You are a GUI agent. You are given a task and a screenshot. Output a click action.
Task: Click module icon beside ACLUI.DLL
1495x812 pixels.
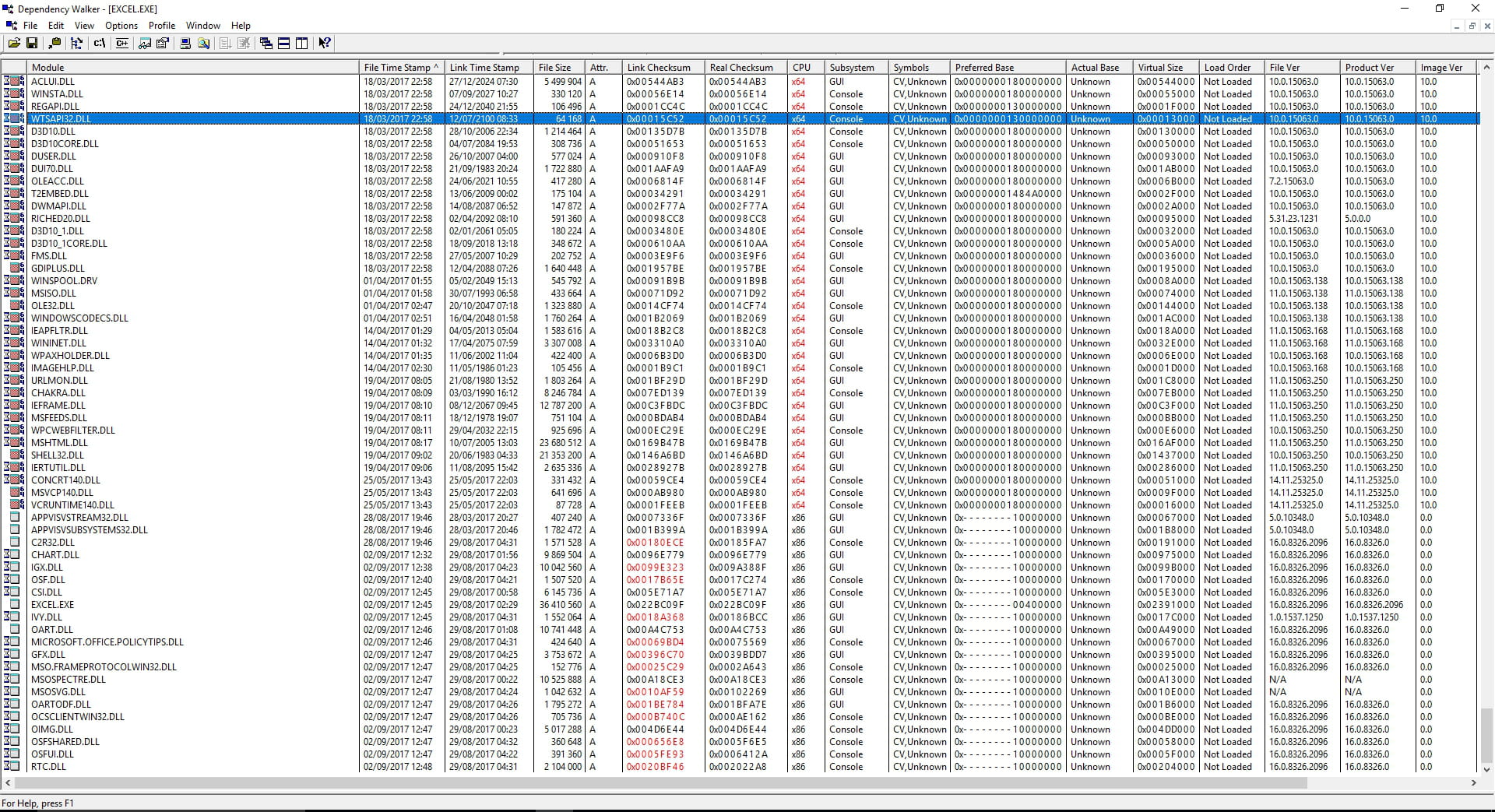click(13, 81)
